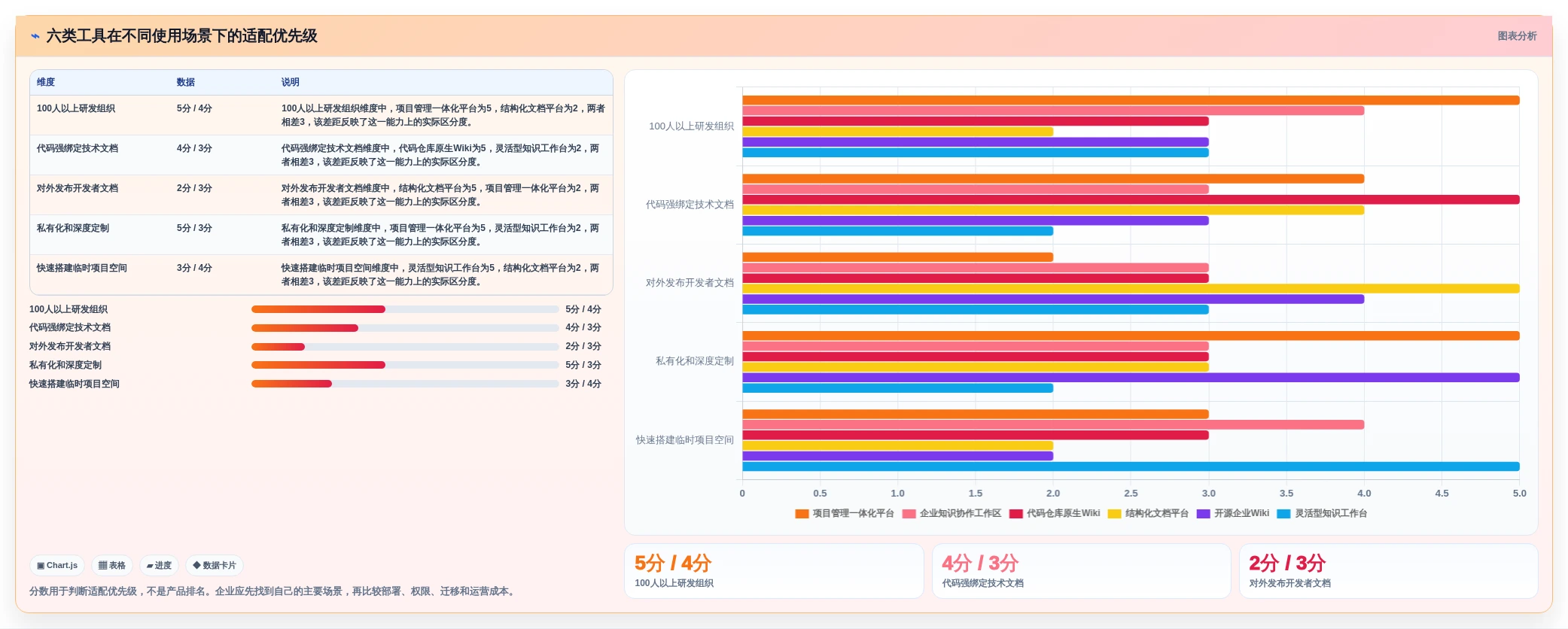Click pink bar in 快速搭建临时项目空间 group
The width and height of the screenshot is (1568, 629).
(x=1053, y=424)
